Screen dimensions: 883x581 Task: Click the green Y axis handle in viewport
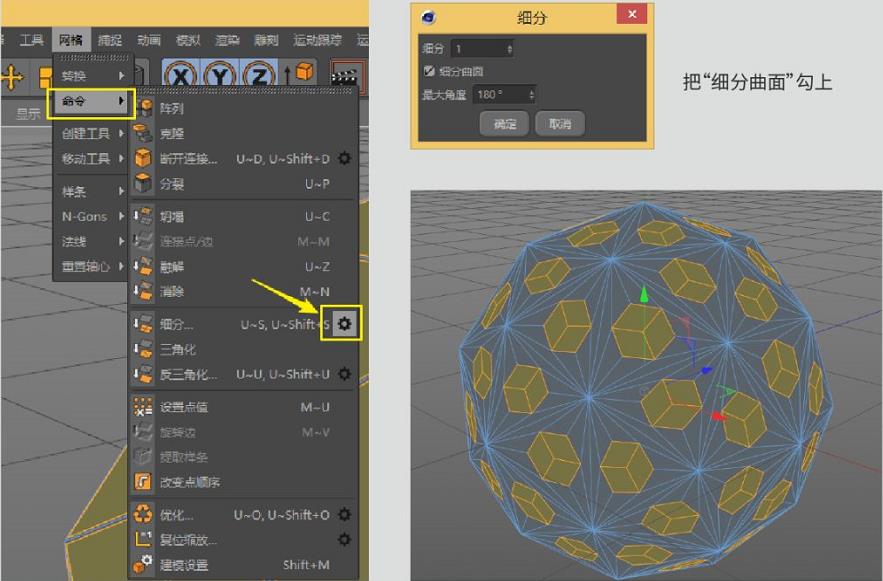[x=644, y=295]
